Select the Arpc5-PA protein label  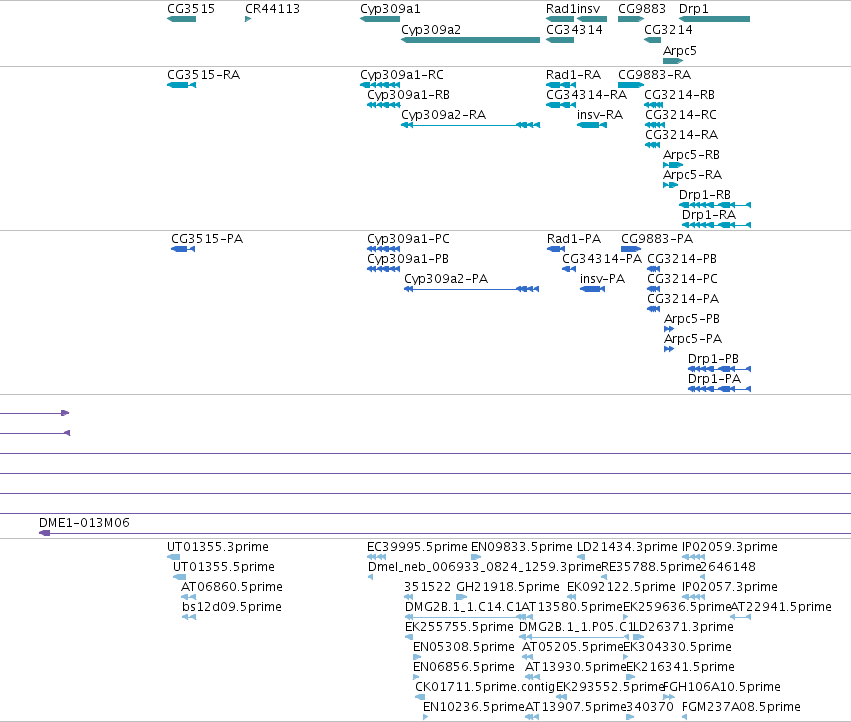[x=693, y=339]
